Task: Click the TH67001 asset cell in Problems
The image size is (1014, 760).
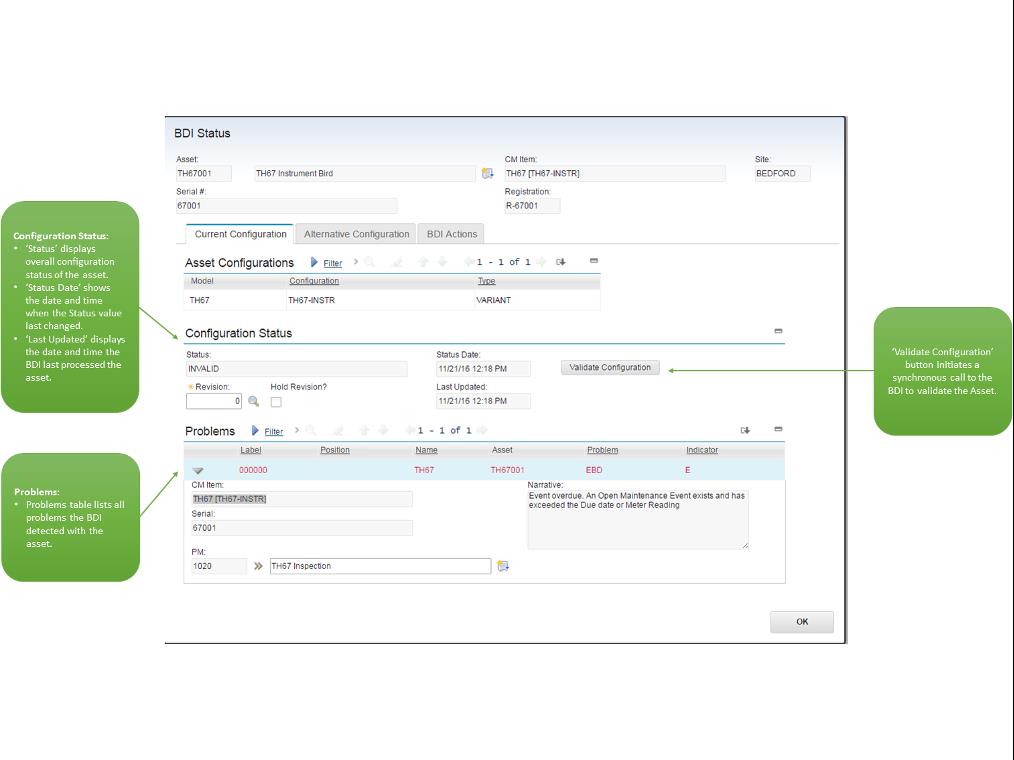Action: point(507,470)
